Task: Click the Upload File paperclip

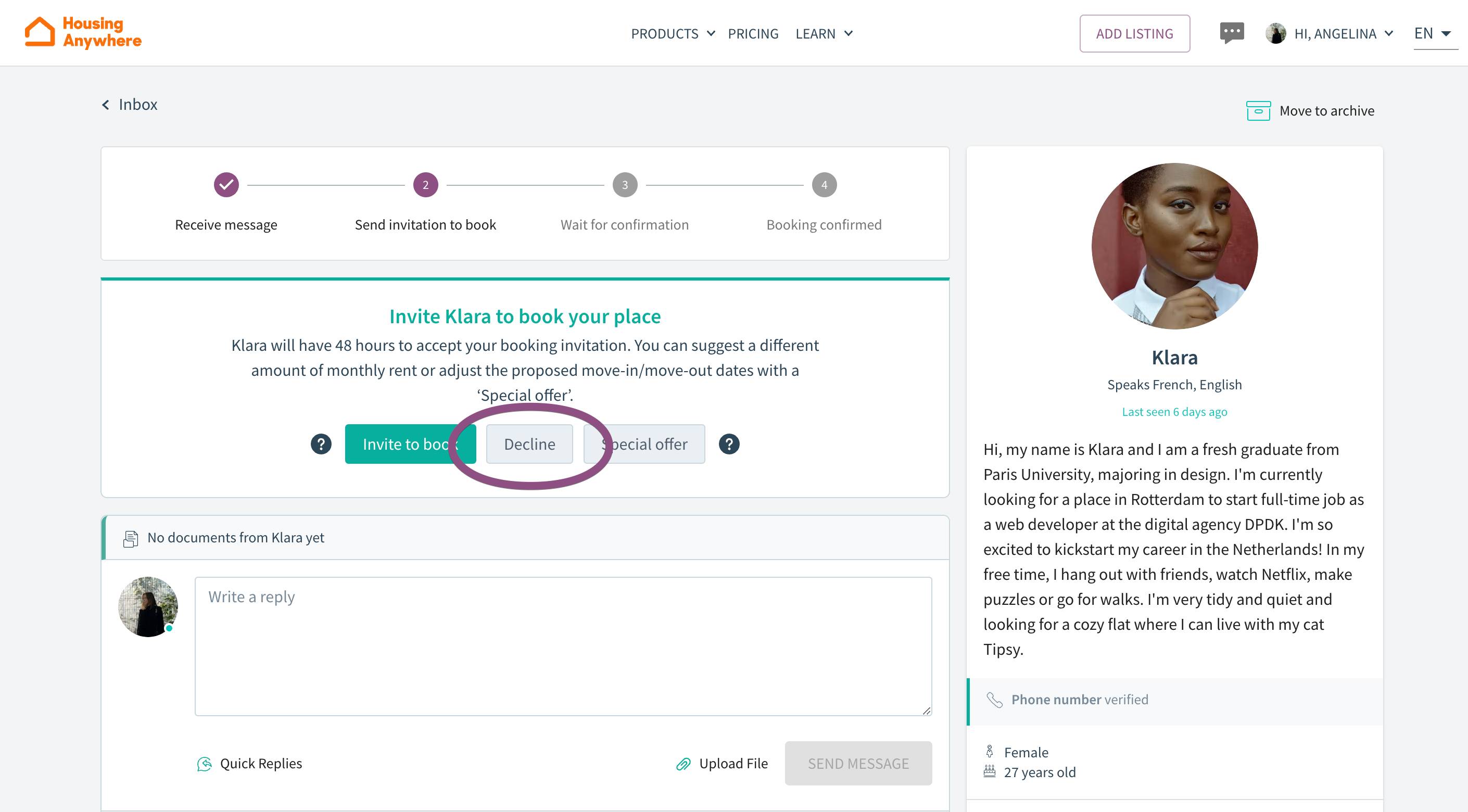Action: coord(684,764)
